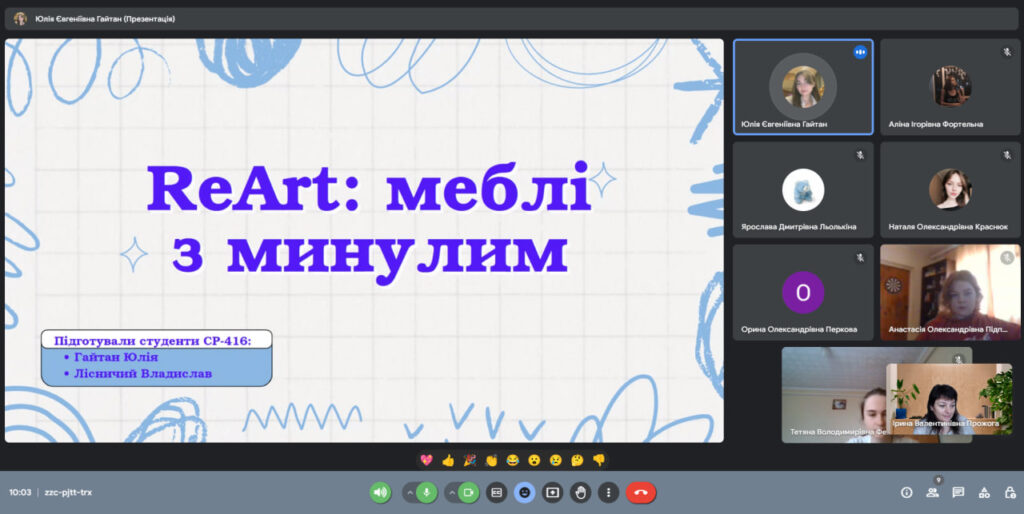Open host controls lock icon

click(x=1008, y=492)
